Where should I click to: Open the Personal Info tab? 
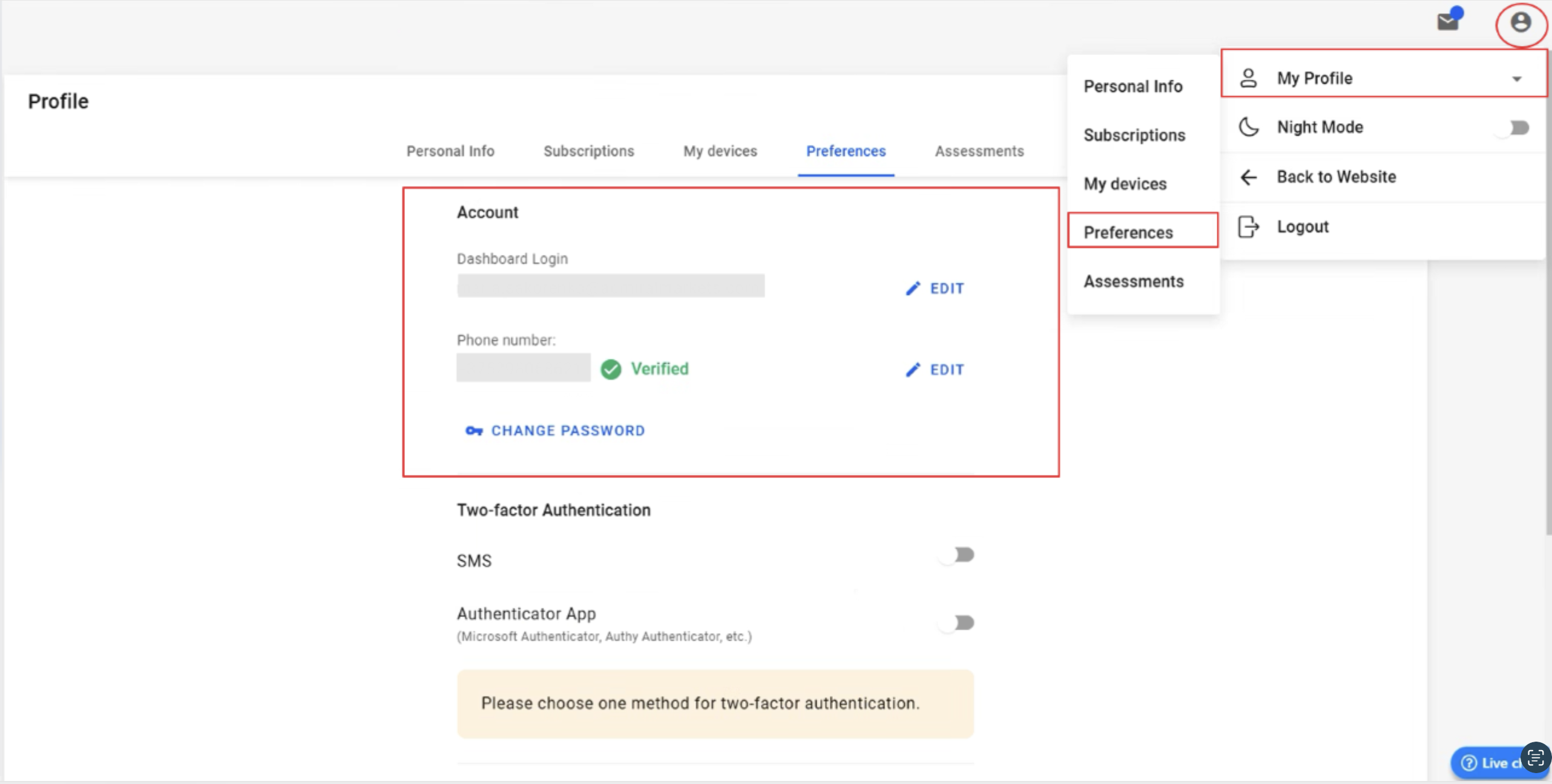click(450, 151)
